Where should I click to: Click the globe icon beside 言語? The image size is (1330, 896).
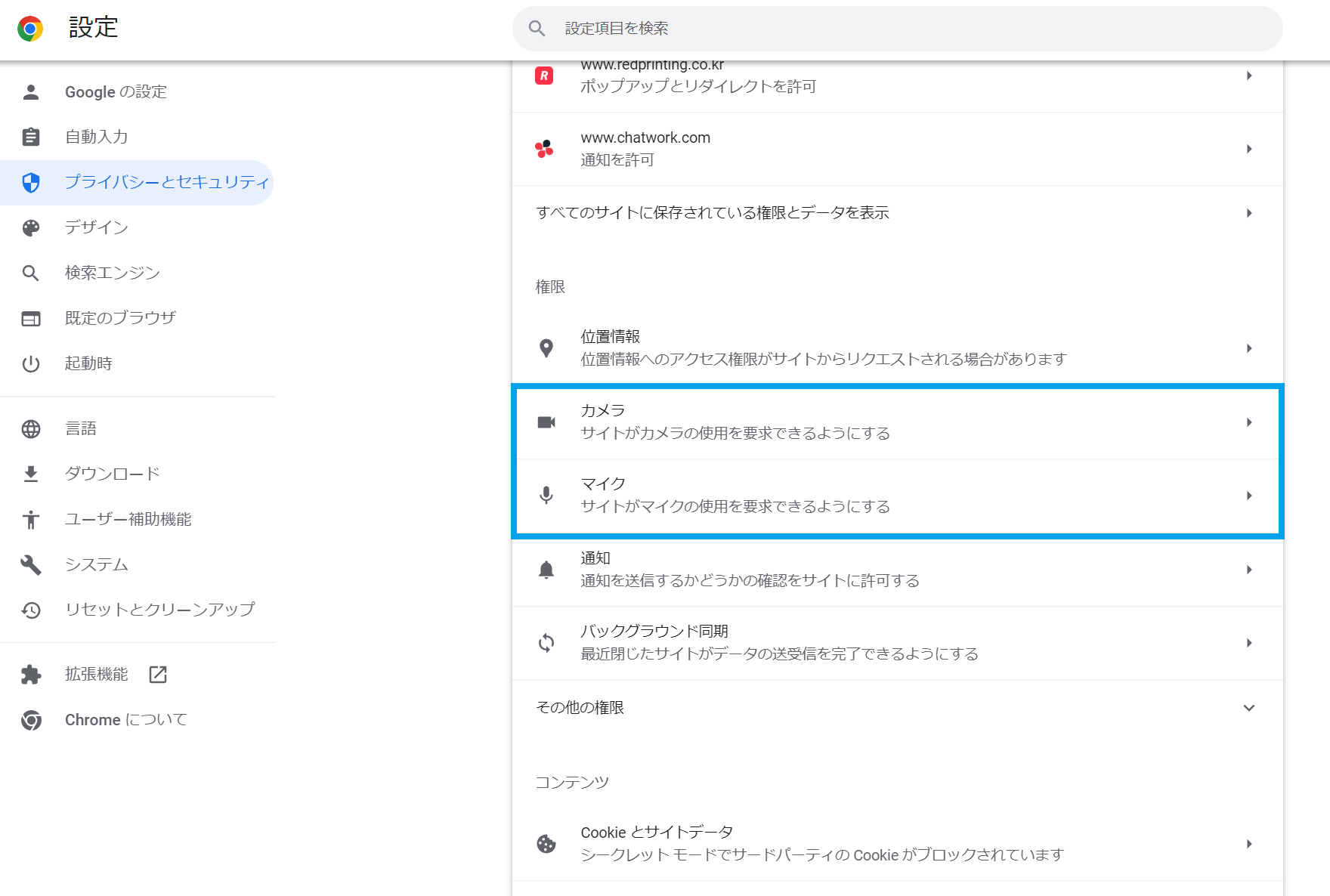point(31,428)
